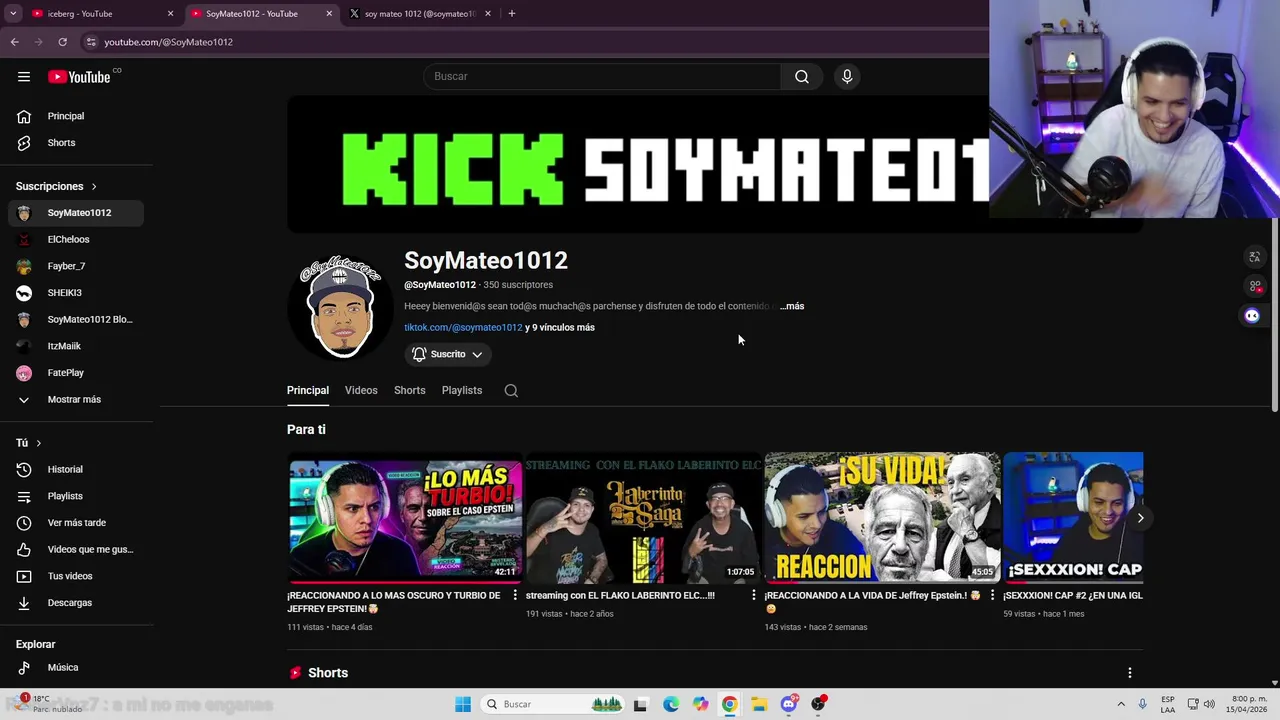Expand Mostrar más subscriptions
Screen dimensions: 1280x720
point(76,399)
